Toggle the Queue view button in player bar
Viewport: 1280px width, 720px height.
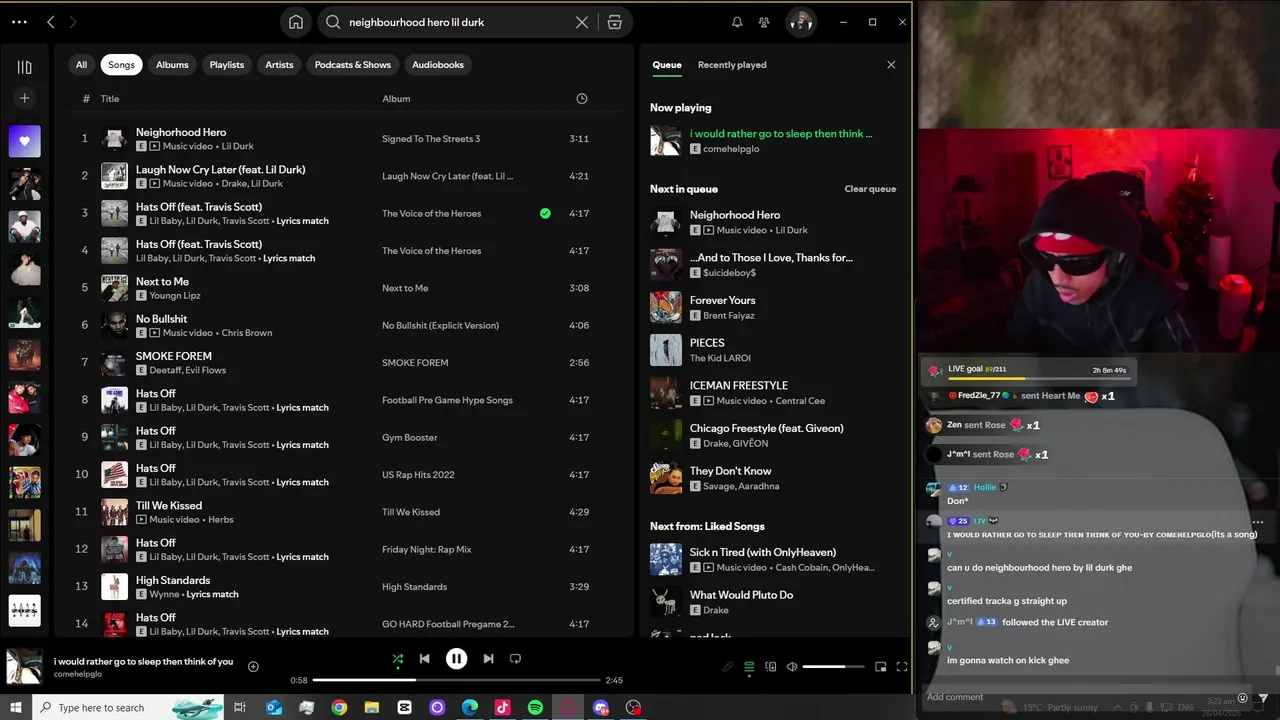coord(749,667)
